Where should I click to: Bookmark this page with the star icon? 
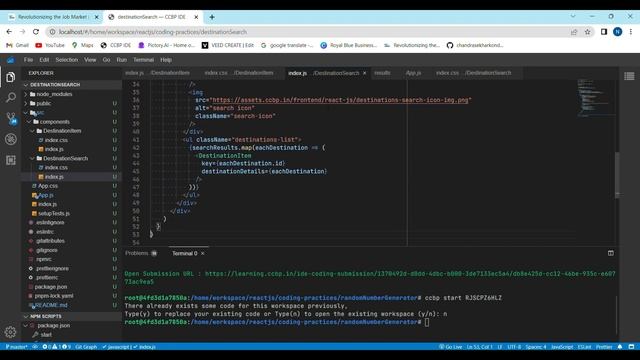pos(587,32)
